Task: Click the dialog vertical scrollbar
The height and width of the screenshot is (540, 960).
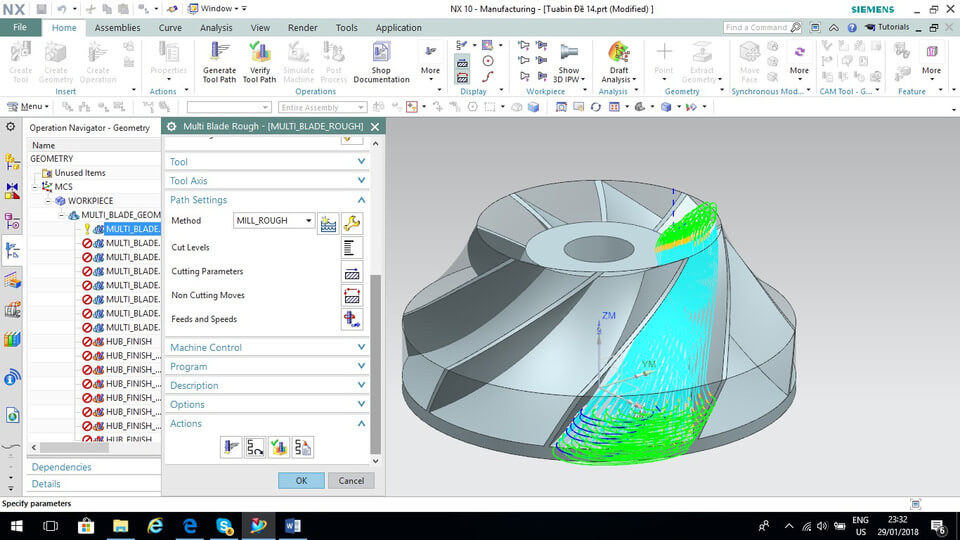Action: [x=376, y=364]
